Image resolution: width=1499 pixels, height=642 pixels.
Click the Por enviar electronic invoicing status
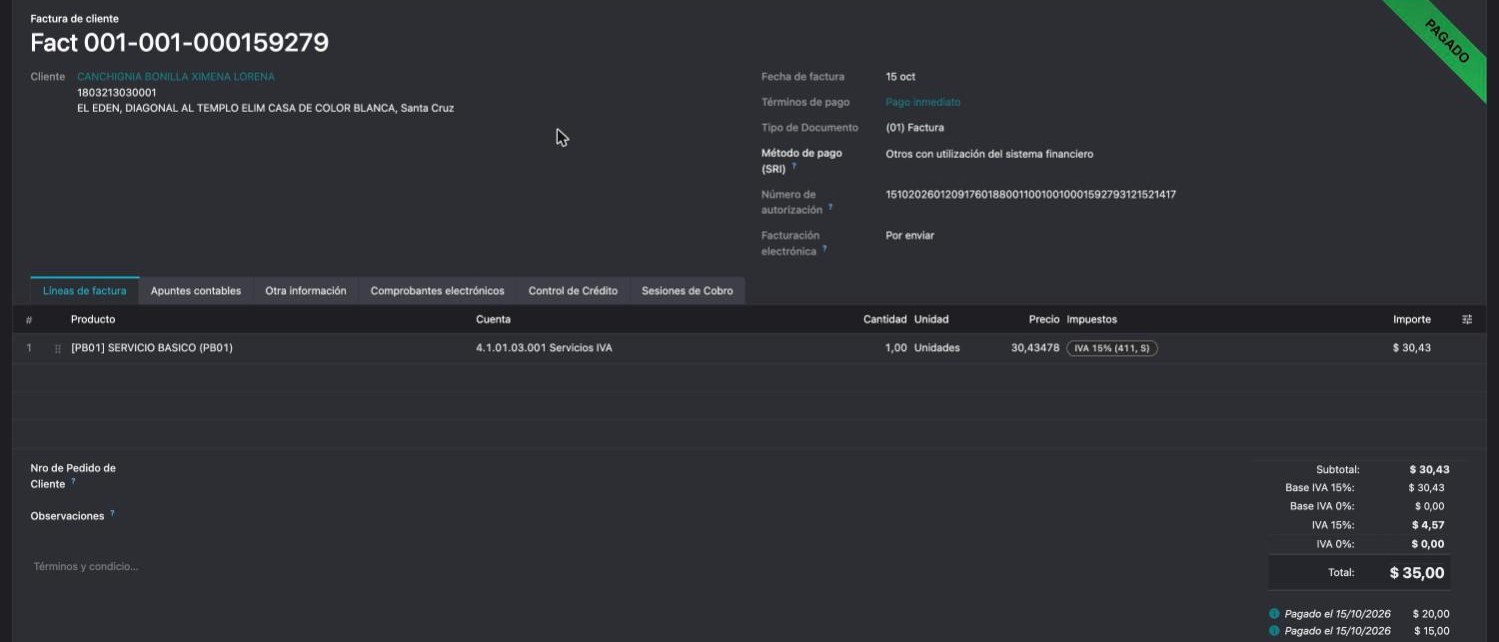pyautogui.click(x=910, y=236)
